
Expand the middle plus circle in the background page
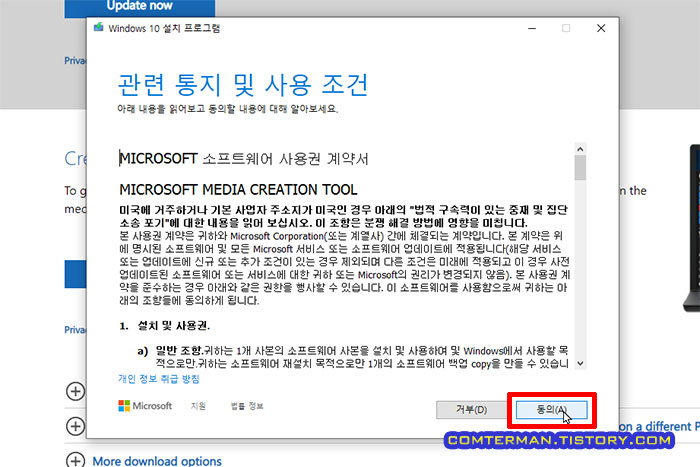(75, 425)
